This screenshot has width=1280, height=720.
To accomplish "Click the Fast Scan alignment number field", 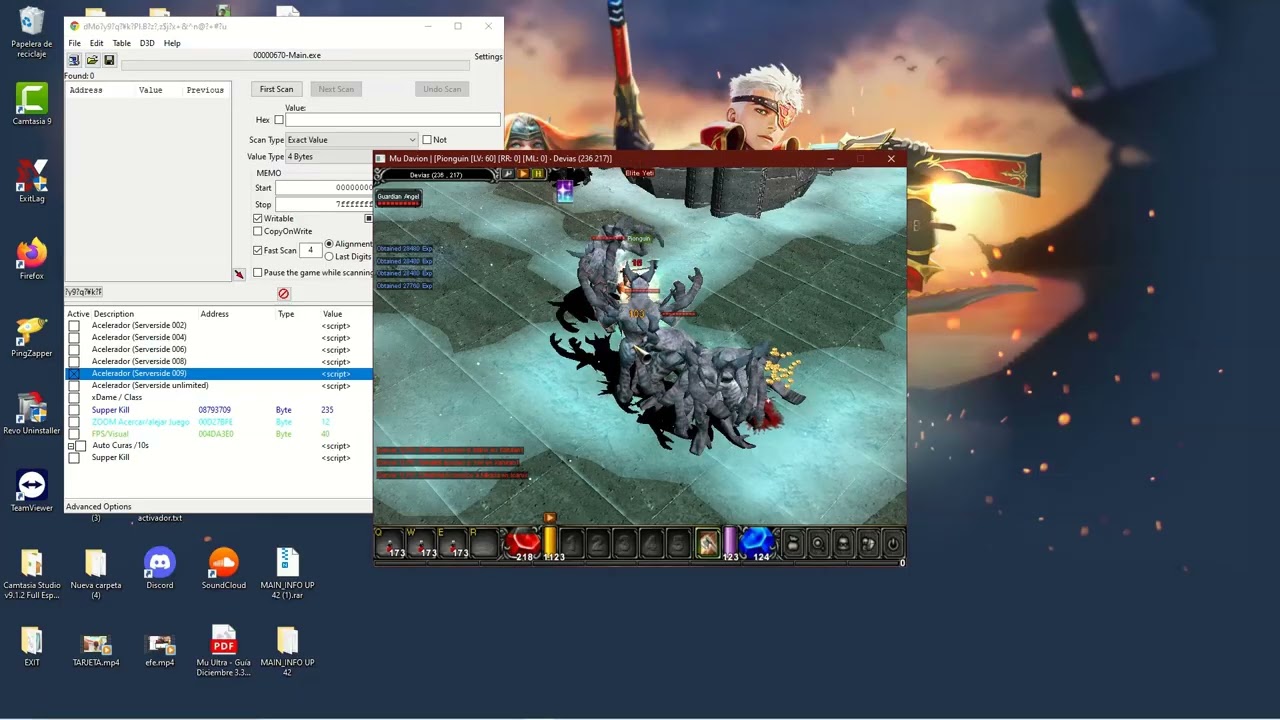I will coord(310,251).
